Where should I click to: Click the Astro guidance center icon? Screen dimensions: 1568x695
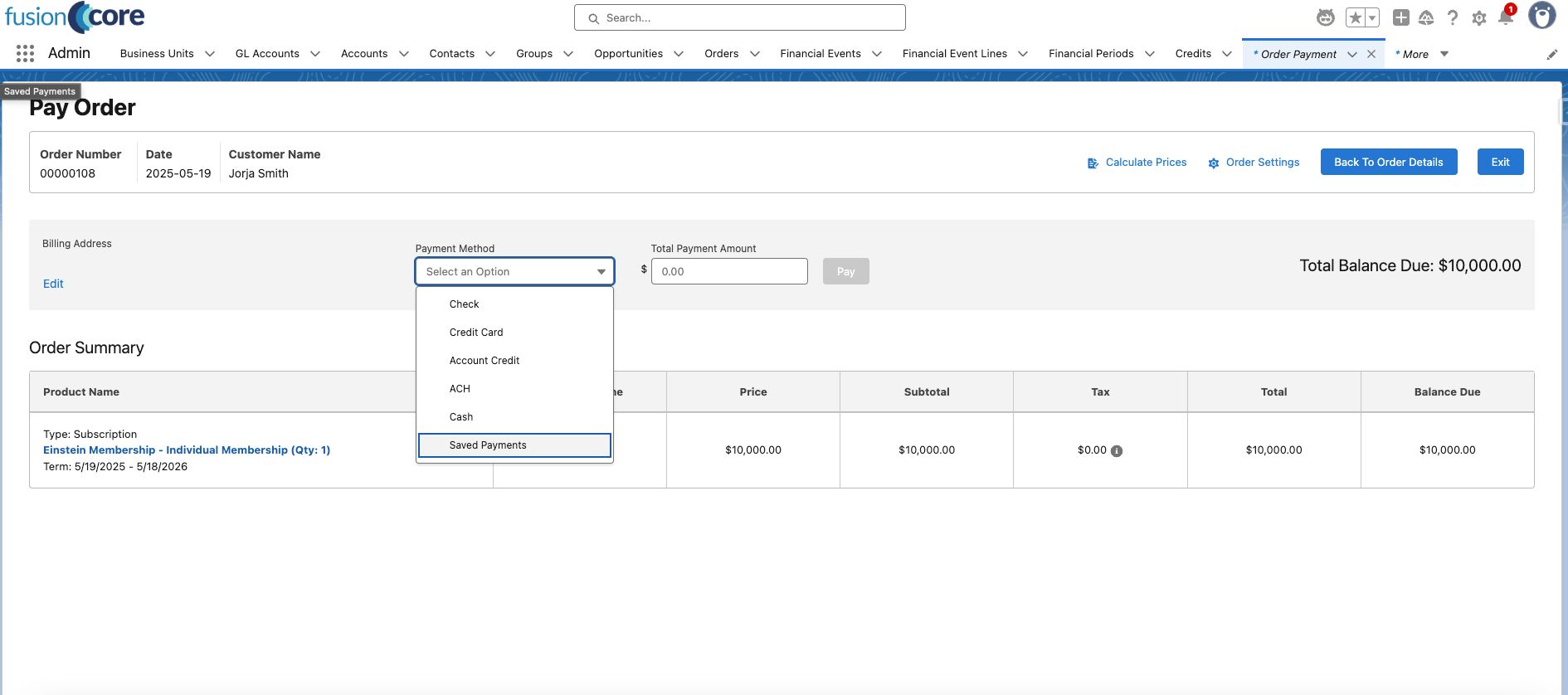[x=1326, y=17]
